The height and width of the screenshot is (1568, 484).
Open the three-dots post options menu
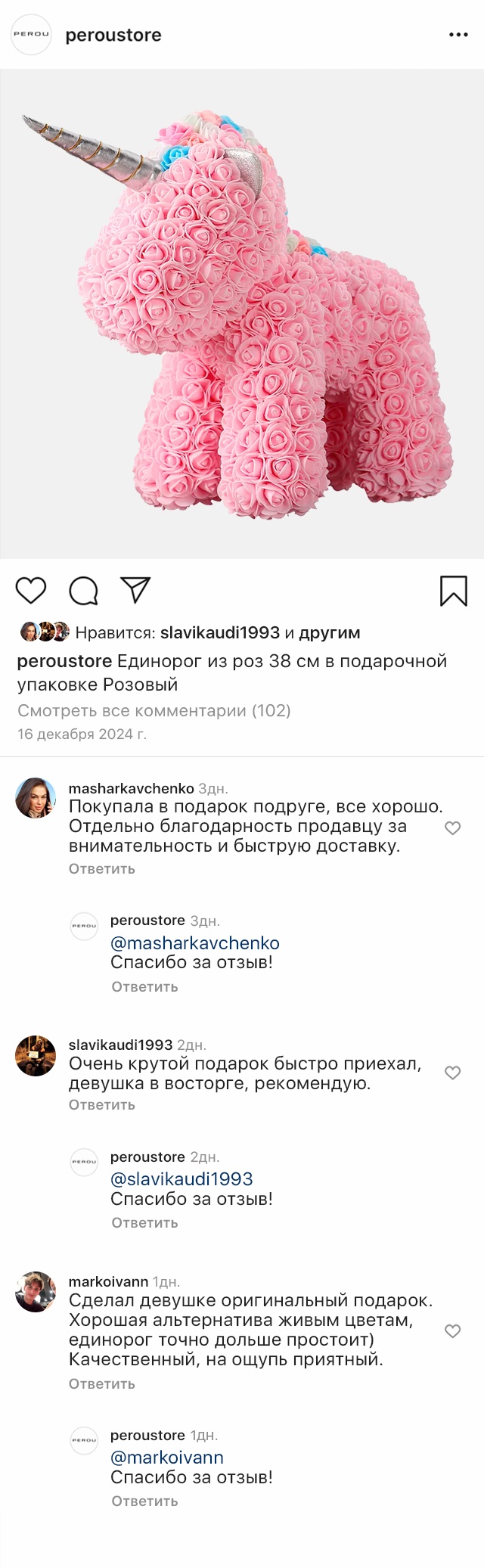458,35
